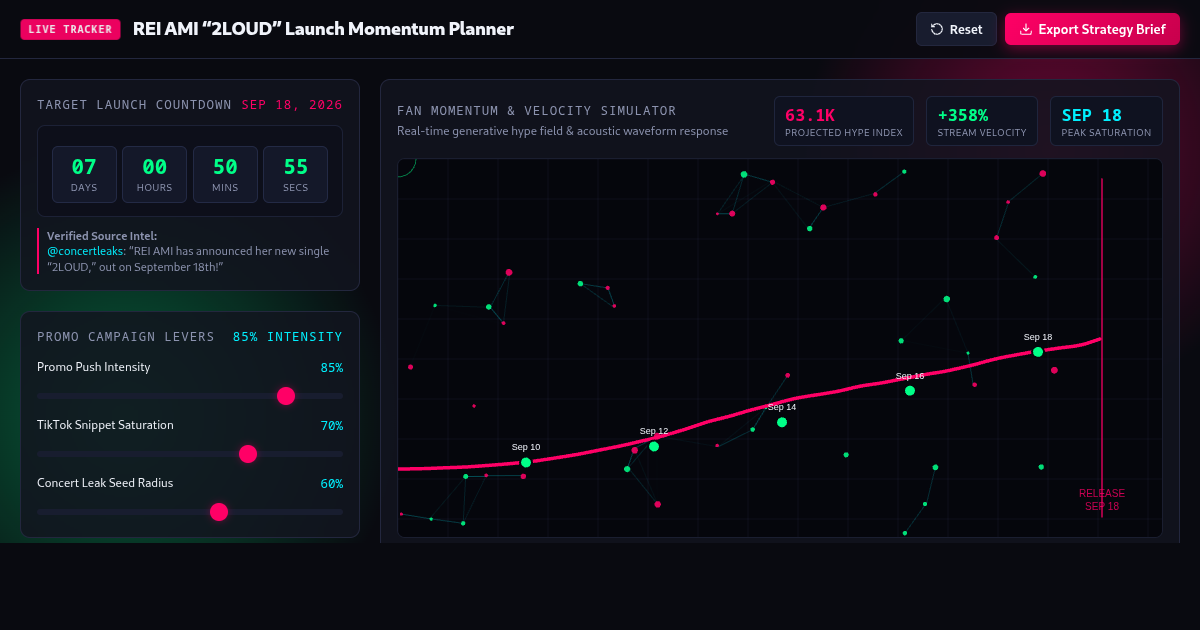Click the SEP 18 Peak Saturation card
1200x630 pixels.
(1106, 121)
